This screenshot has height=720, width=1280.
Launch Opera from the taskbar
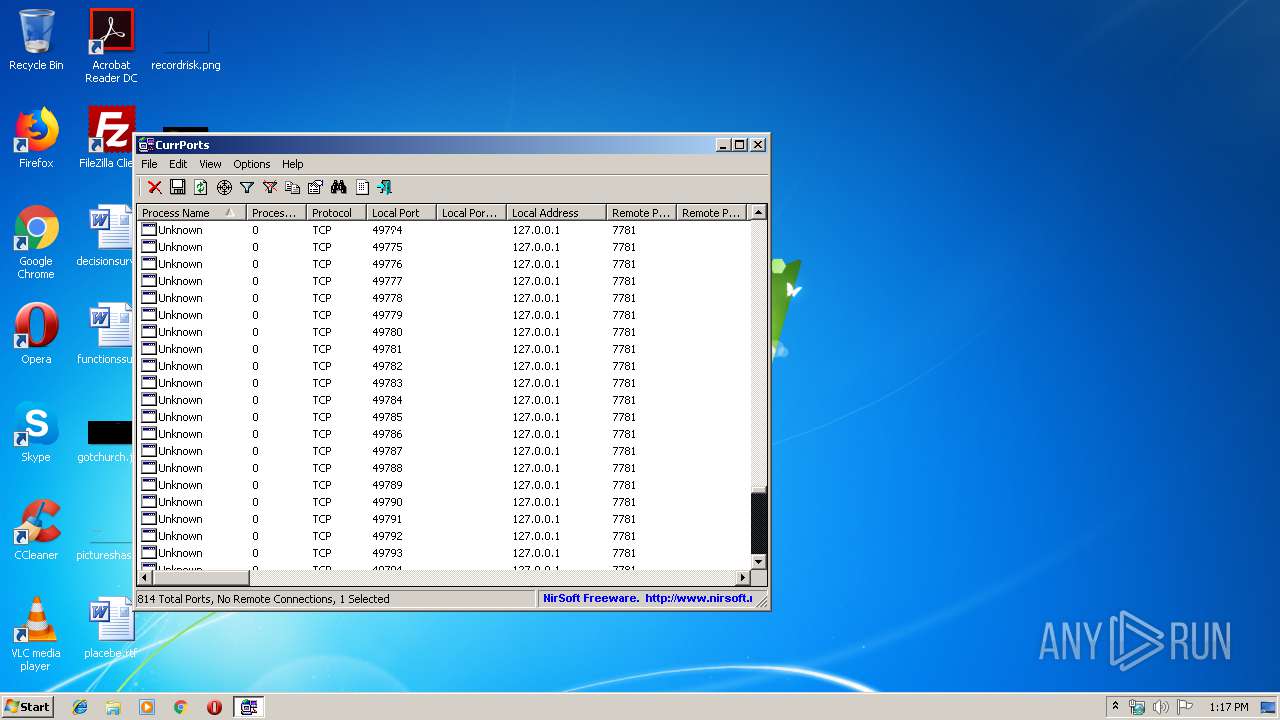click(214, 707)
